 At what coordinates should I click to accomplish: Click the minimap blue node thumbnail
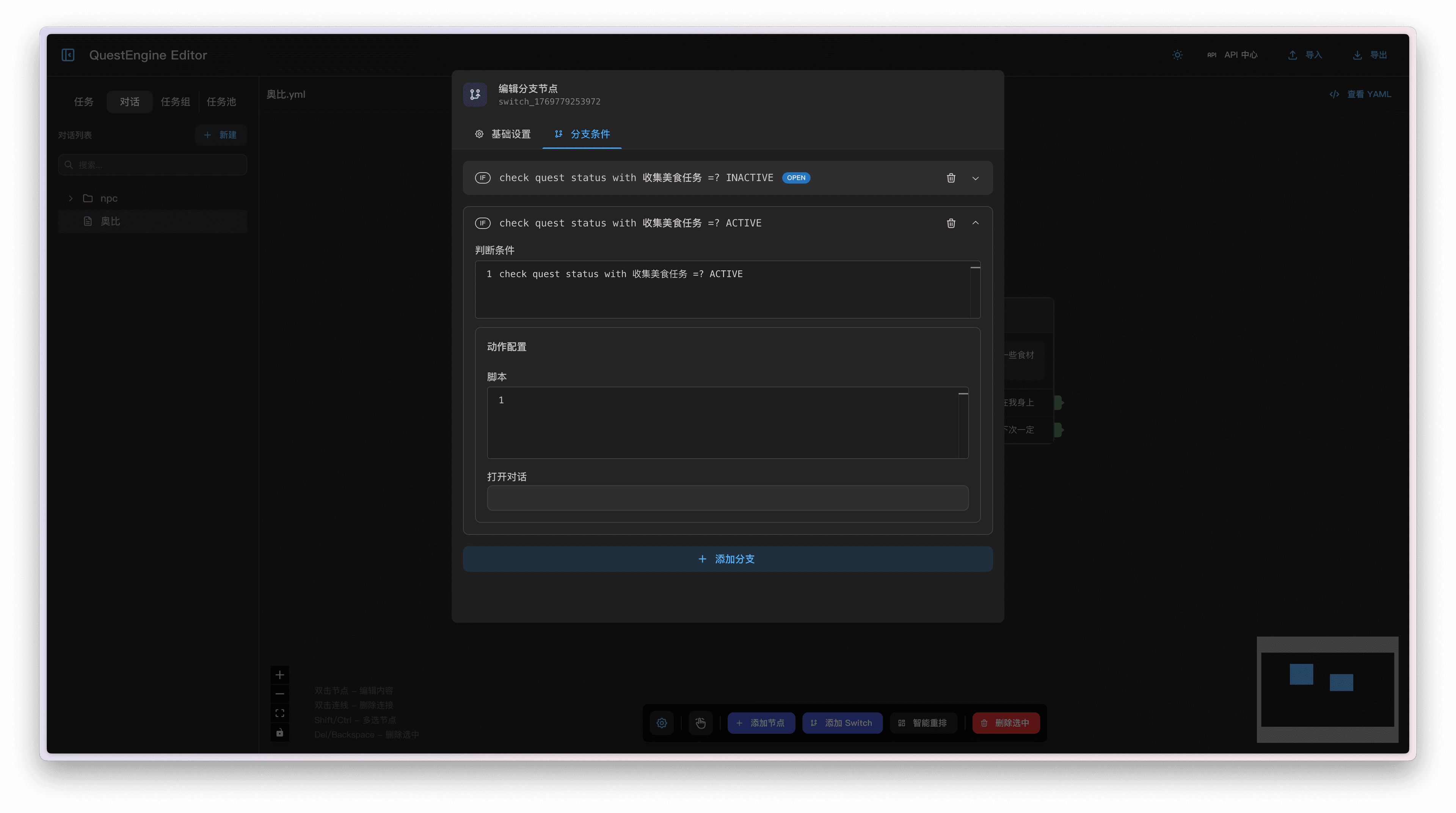pyautogui.click(x=1301, y=674)
